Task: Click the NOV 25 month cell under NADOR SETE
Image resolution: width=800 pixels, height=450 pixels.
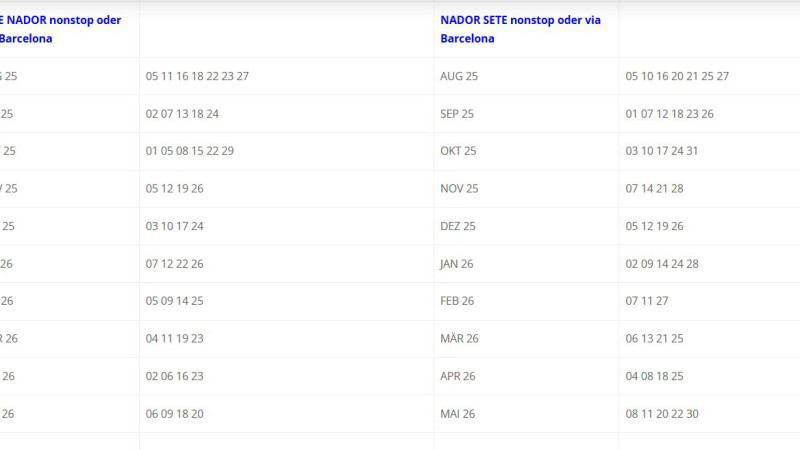Action: [459, 189]
